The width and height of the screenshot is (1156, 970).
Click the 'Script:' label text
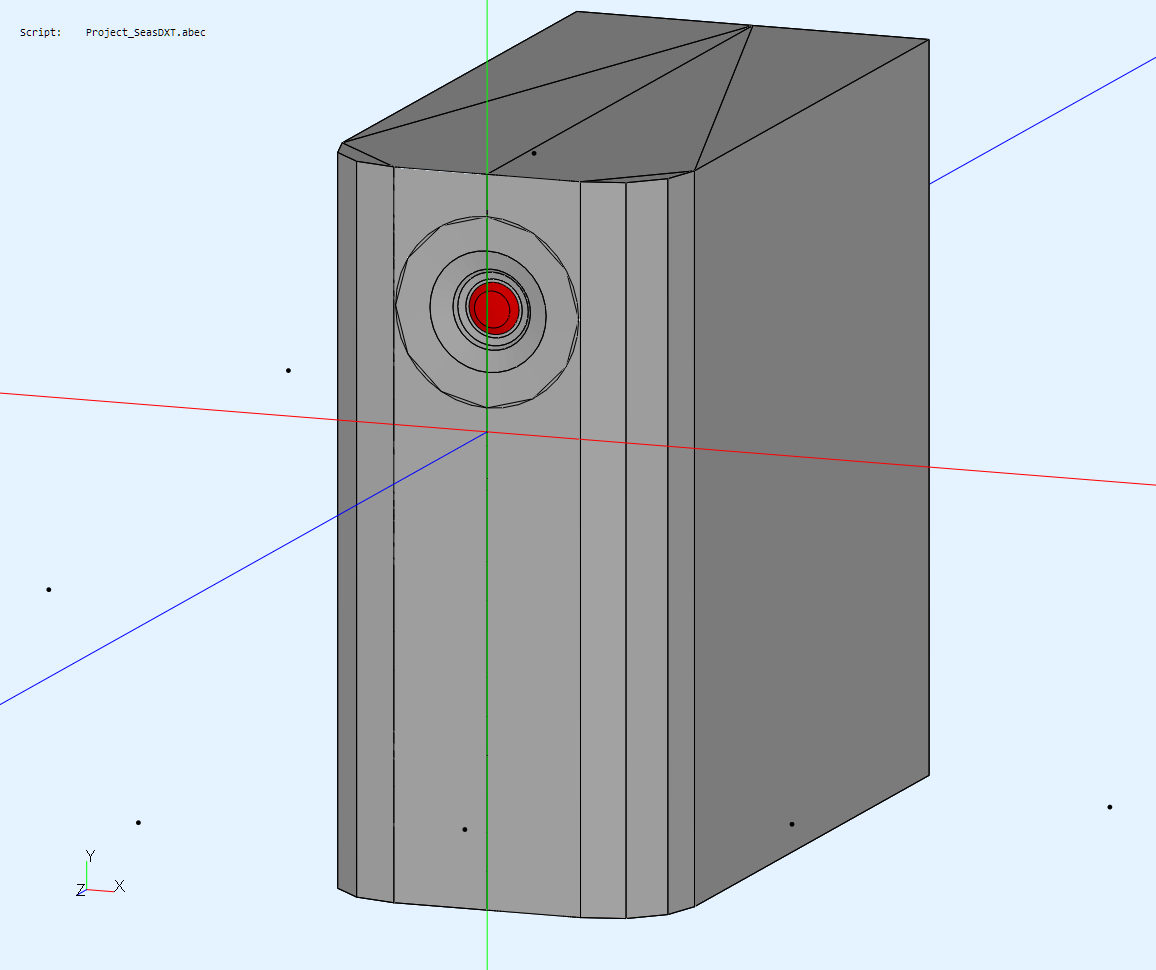click(x=41, y=32)
